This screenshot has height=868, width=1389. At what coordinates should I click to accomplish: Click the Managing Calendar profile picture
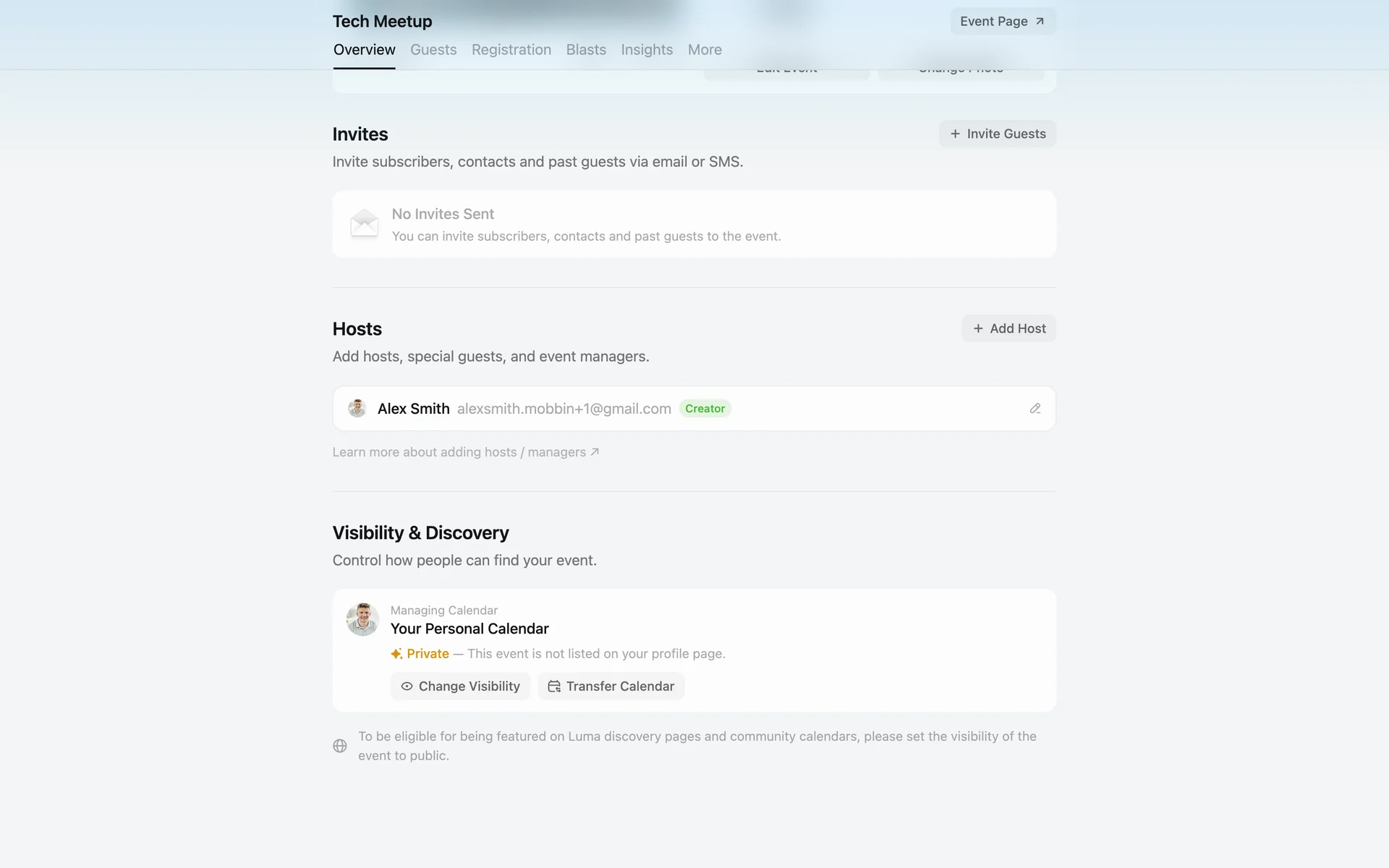362,620
